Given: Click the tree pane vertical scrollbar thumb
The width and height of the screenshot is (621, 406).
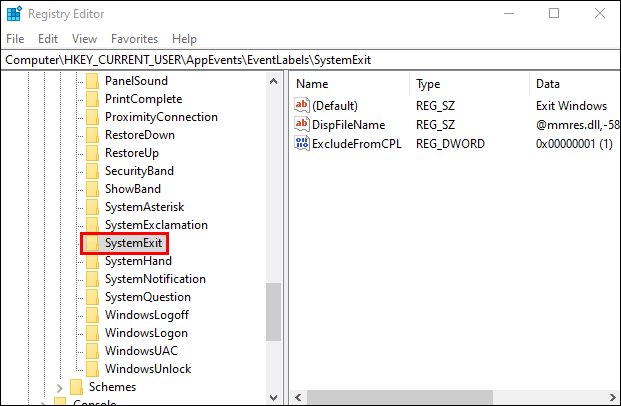Looking at the screenshot, I should (x=273, y=310).
